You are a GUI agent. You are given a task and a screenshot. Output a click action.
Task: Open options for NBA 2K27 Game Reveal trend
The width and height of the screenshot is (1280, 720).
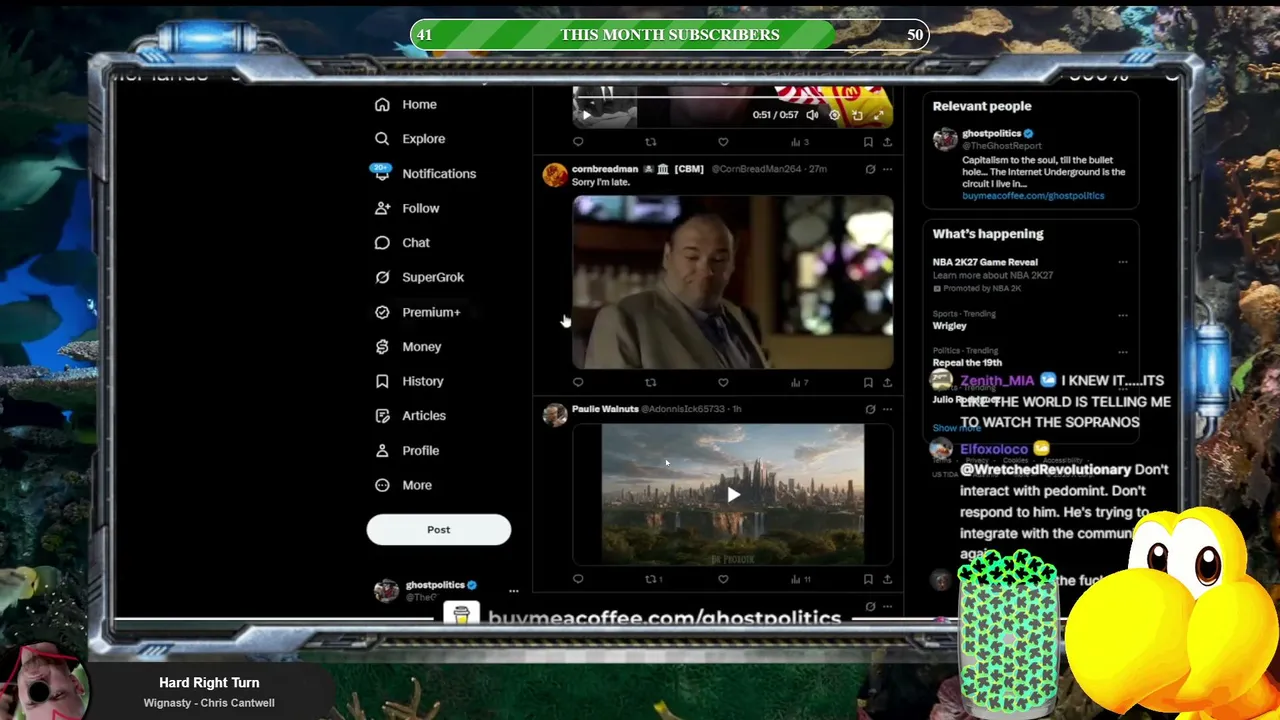tap(1122, 262)
